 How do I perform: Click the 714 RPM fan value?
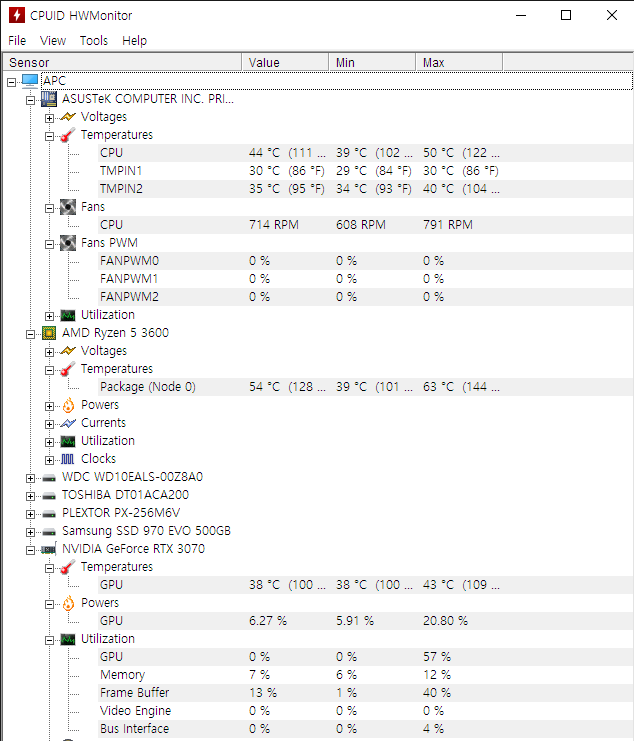[x=274, y=224]
